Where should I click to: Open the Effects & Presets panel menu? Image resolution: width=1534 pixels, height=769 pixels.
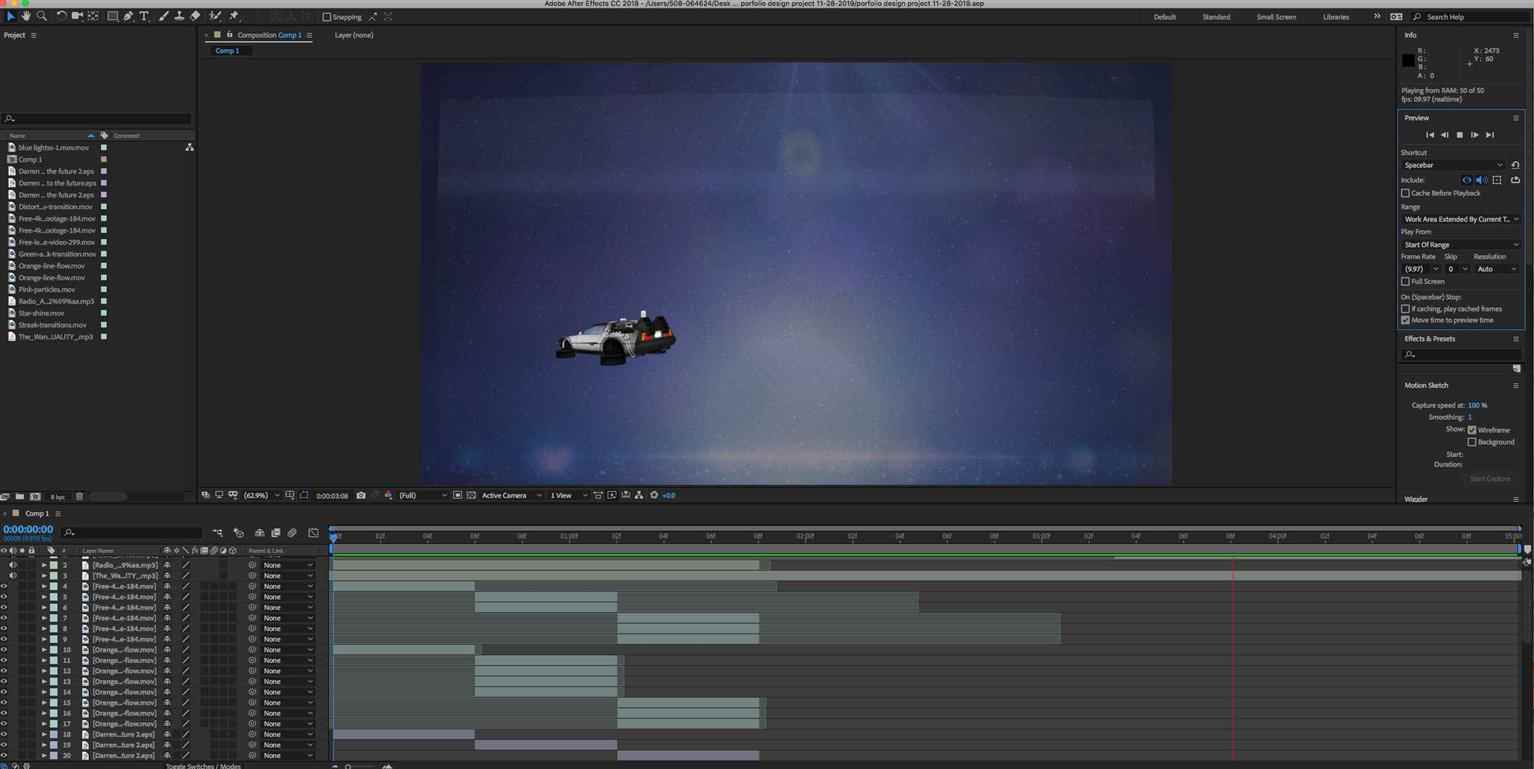1515,339
